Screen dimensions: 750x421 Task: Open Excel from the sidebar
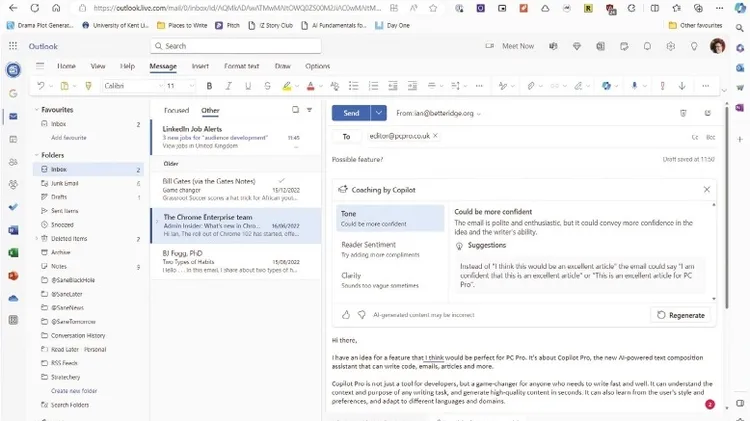13,253
